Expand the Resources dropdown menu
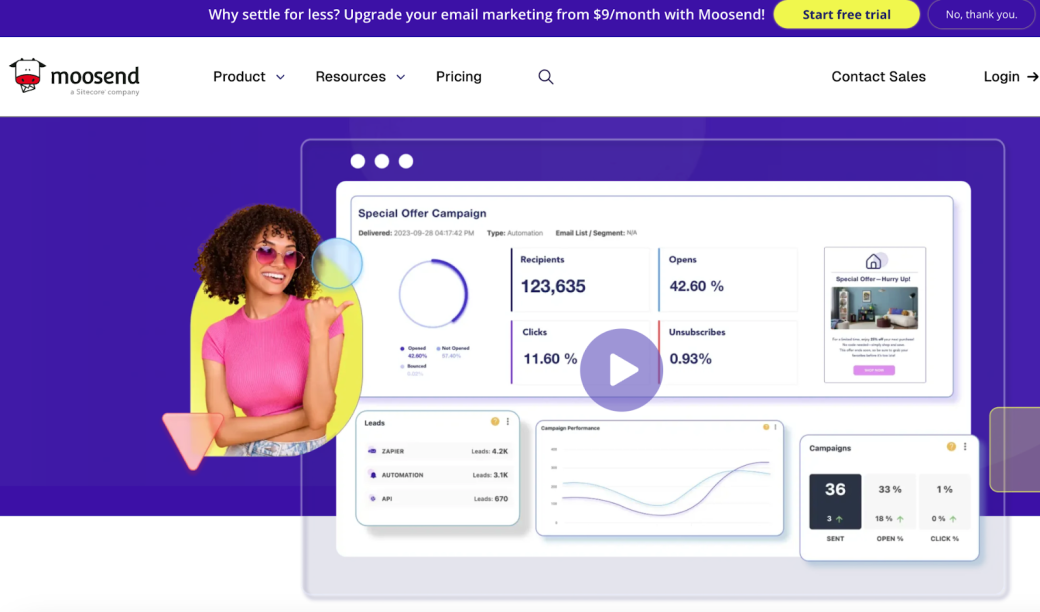The width and height of the screenshot is (1040, 612). pyautogui.click(x=360, y=77)
